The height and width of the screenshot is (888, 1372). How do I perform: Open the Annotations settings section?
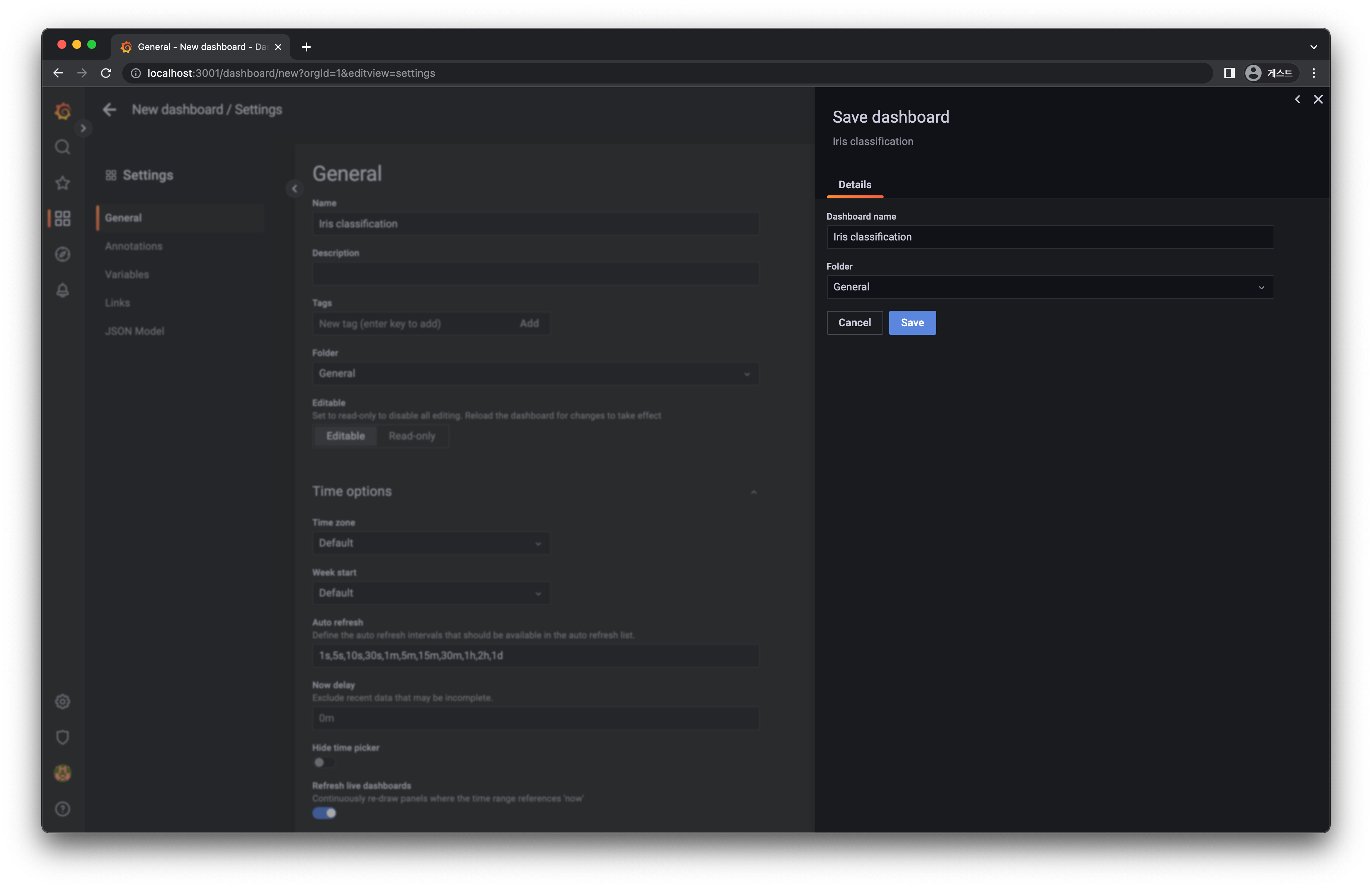point(134,246)
